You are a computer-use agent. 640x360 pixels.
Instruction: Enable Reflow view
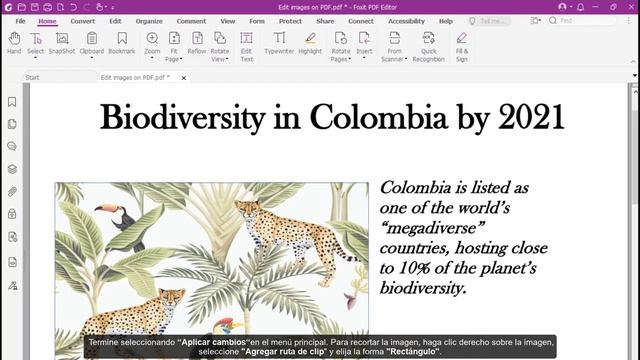tap(197, 43)
